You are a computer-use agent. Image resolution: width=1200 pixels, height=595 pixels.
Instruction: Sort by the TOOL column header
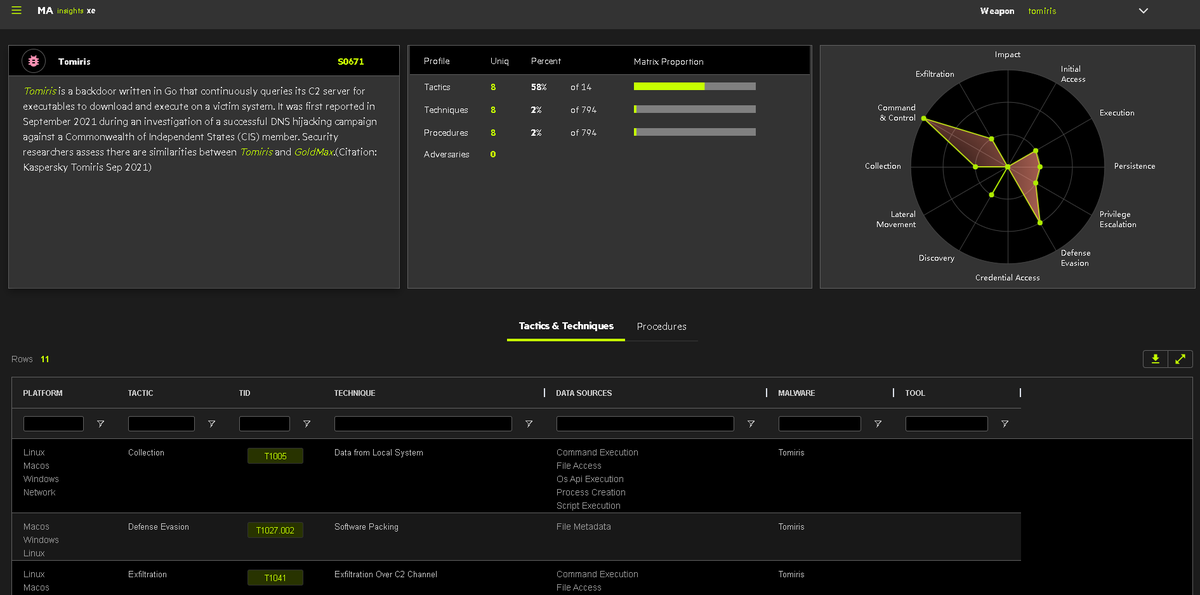pos(915,393)
